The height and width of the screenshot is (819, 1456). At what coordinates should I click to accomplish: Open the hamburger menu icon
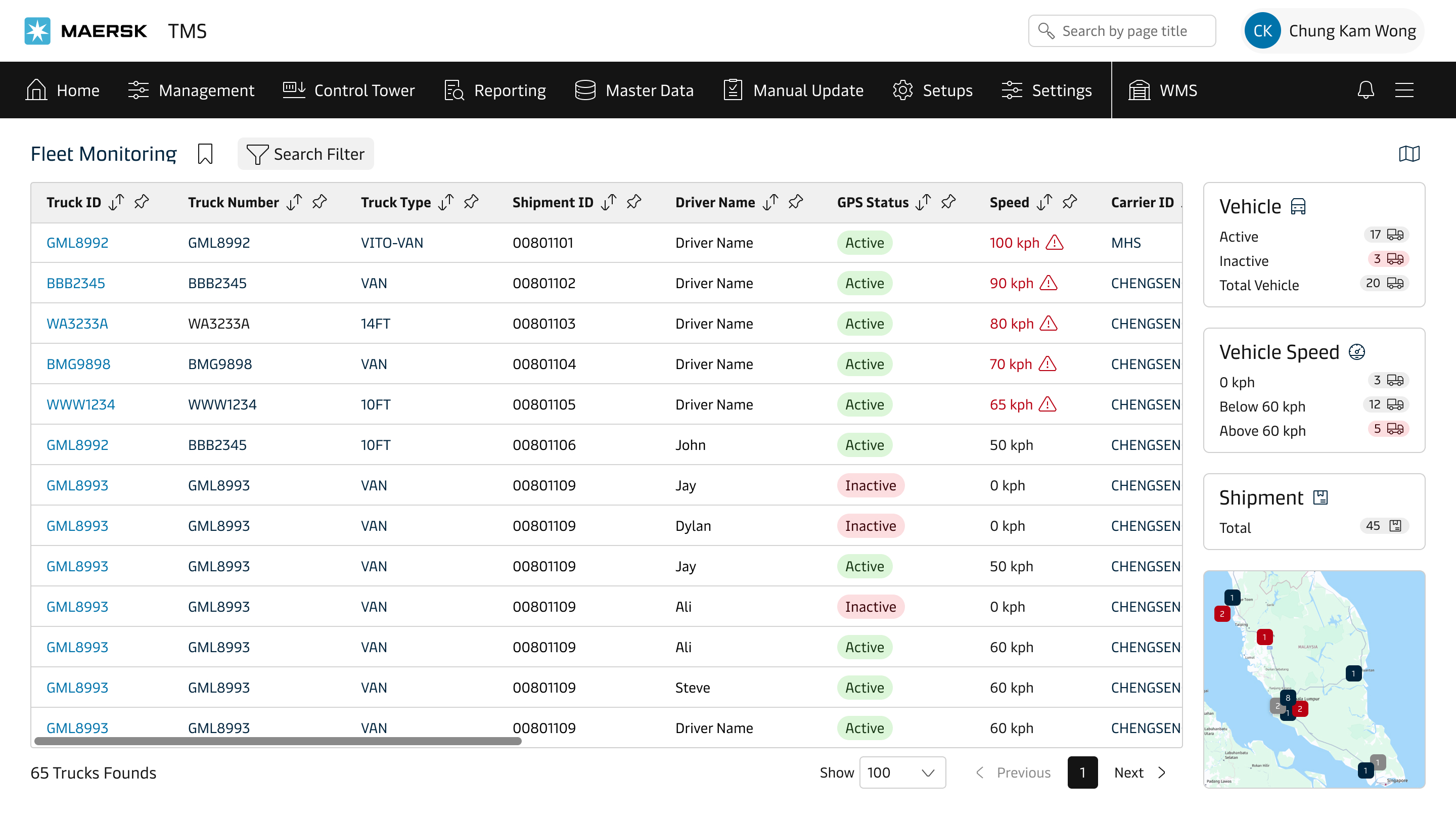pyautogui.click(x=1404, y=90)
